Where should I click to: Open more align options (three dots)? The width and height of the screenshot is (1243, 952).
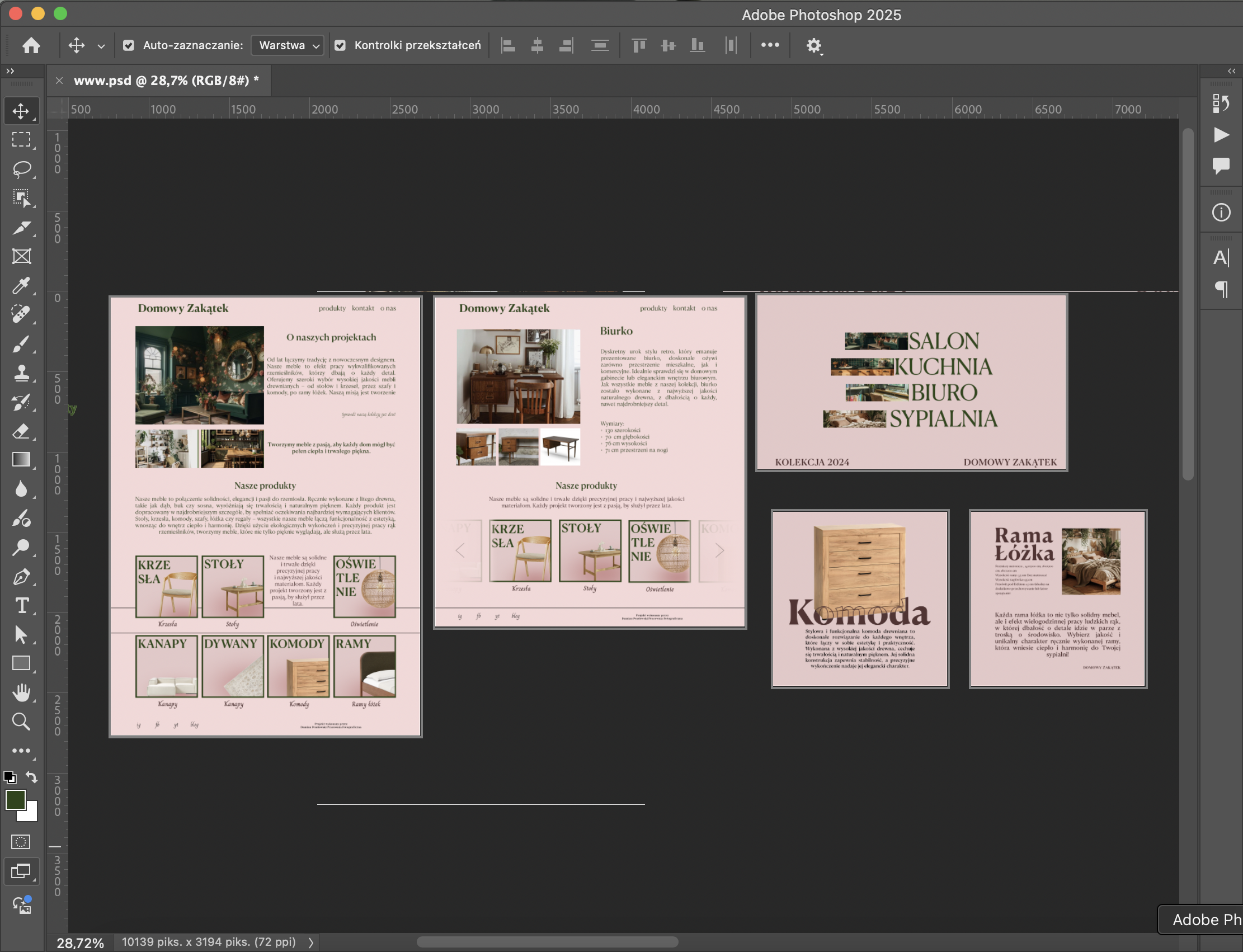[x=770, y=45]
